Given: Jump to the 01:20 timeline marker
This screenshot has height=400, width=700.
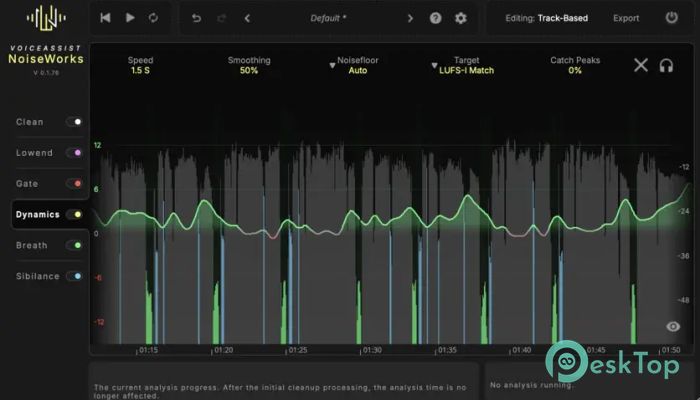Looking at the screenshot, I should click(223, 350).
